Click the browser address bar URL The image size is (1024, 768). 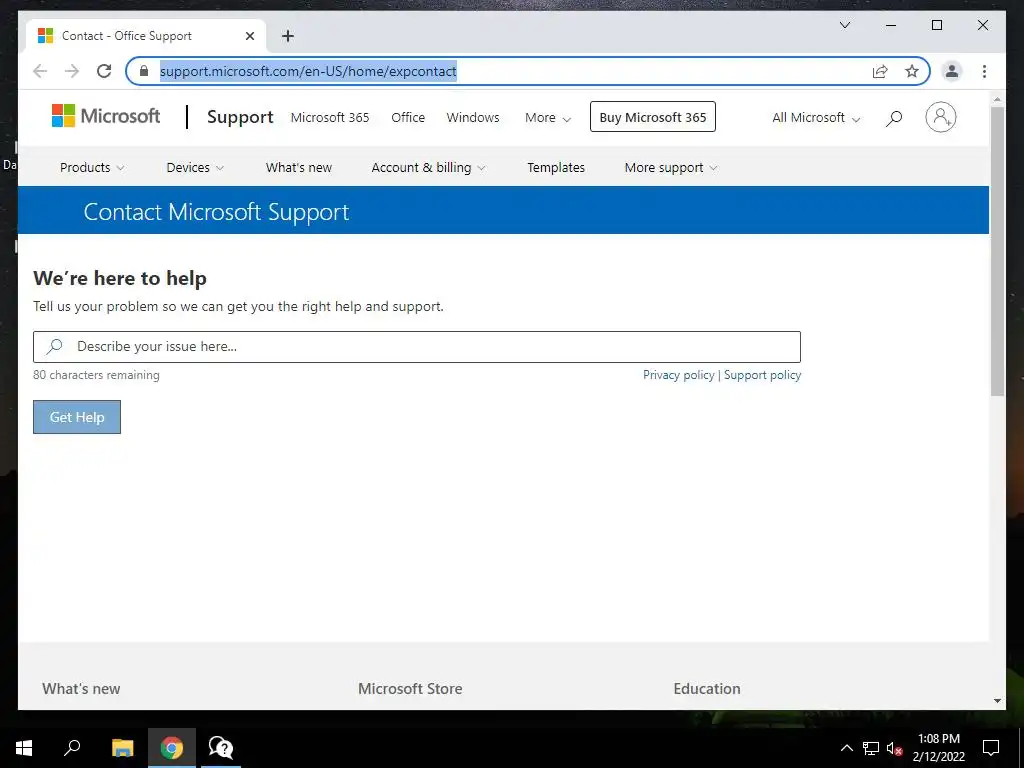[308, 71]
